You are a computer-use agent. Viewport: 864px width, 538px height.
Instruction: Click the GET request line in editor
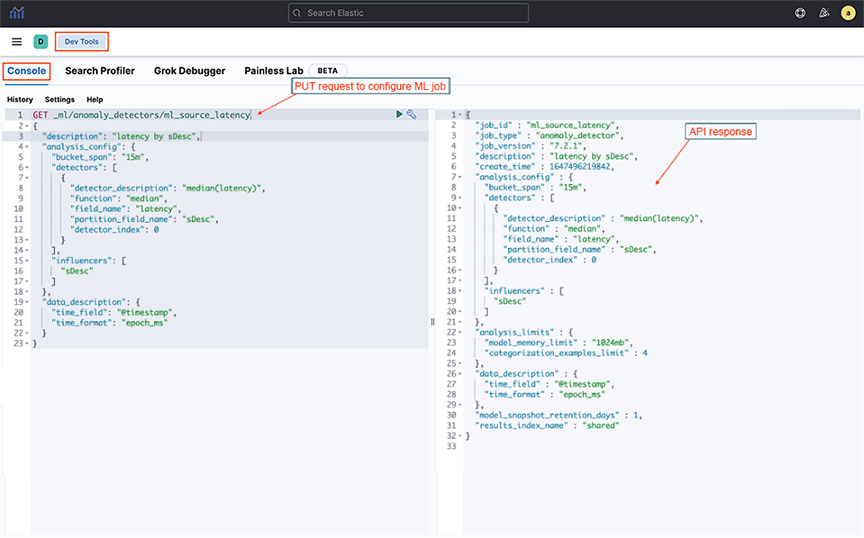[x=142, y=115]
